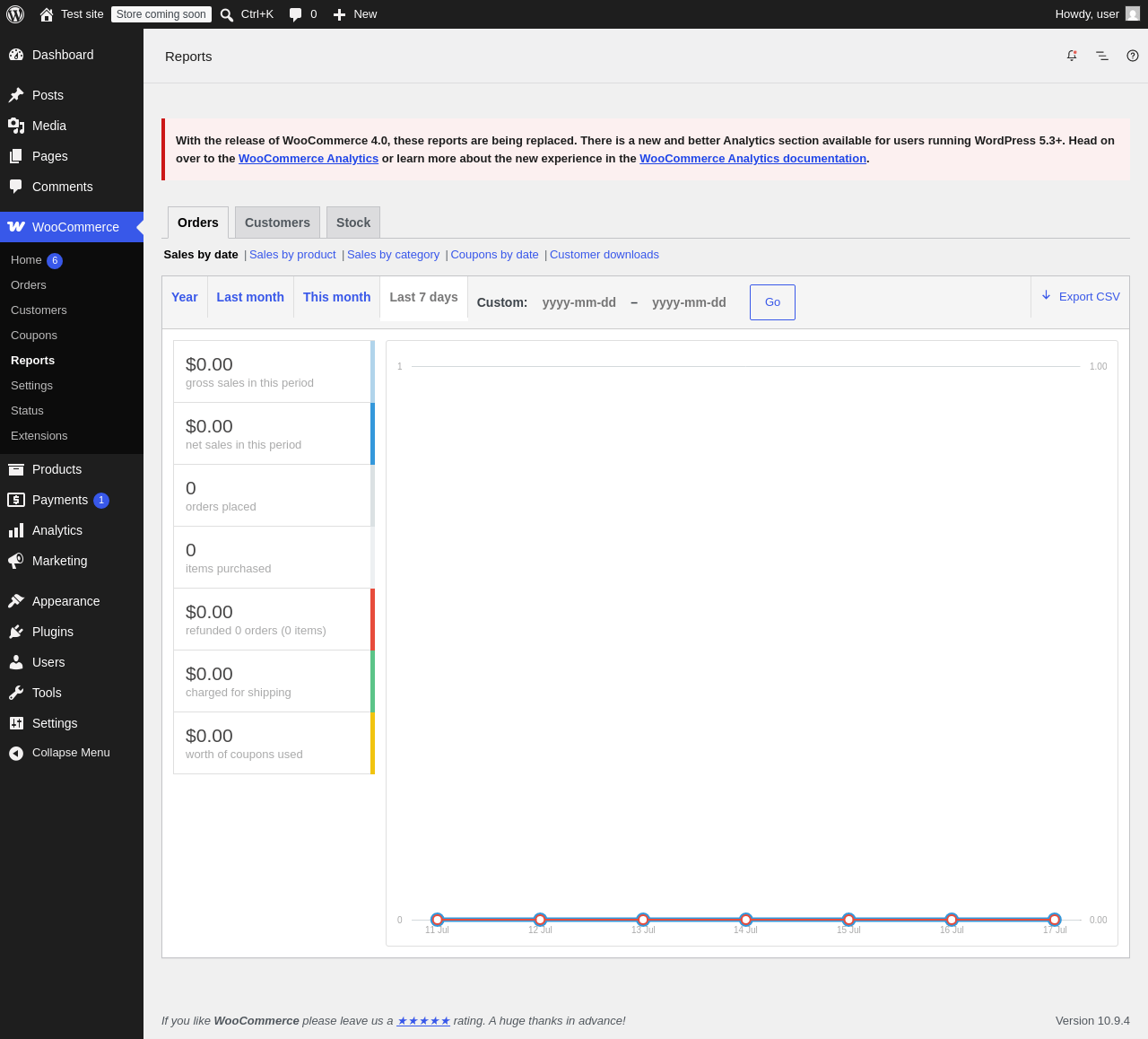Switch to the Orders reports tab
1148x1039 pixels.
198,223
